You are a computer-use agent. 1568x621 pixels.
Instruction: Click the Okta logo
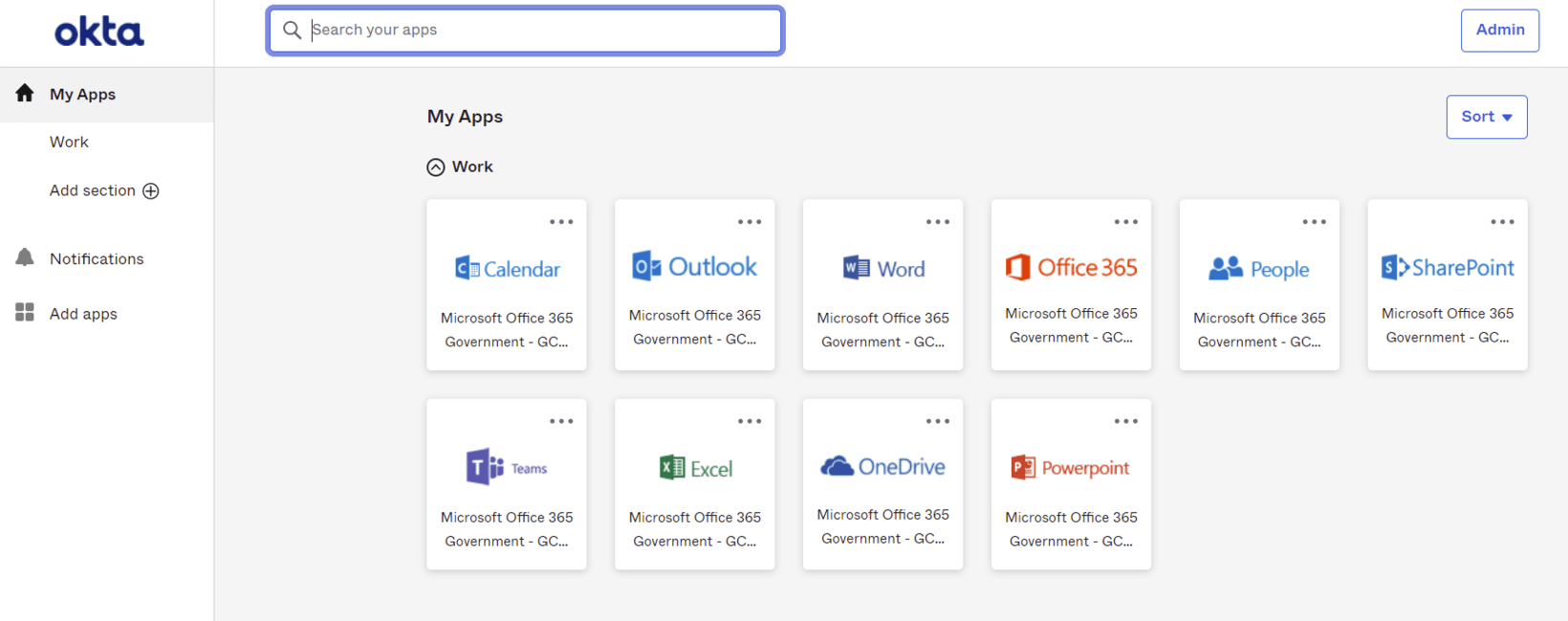click(99, 33)
